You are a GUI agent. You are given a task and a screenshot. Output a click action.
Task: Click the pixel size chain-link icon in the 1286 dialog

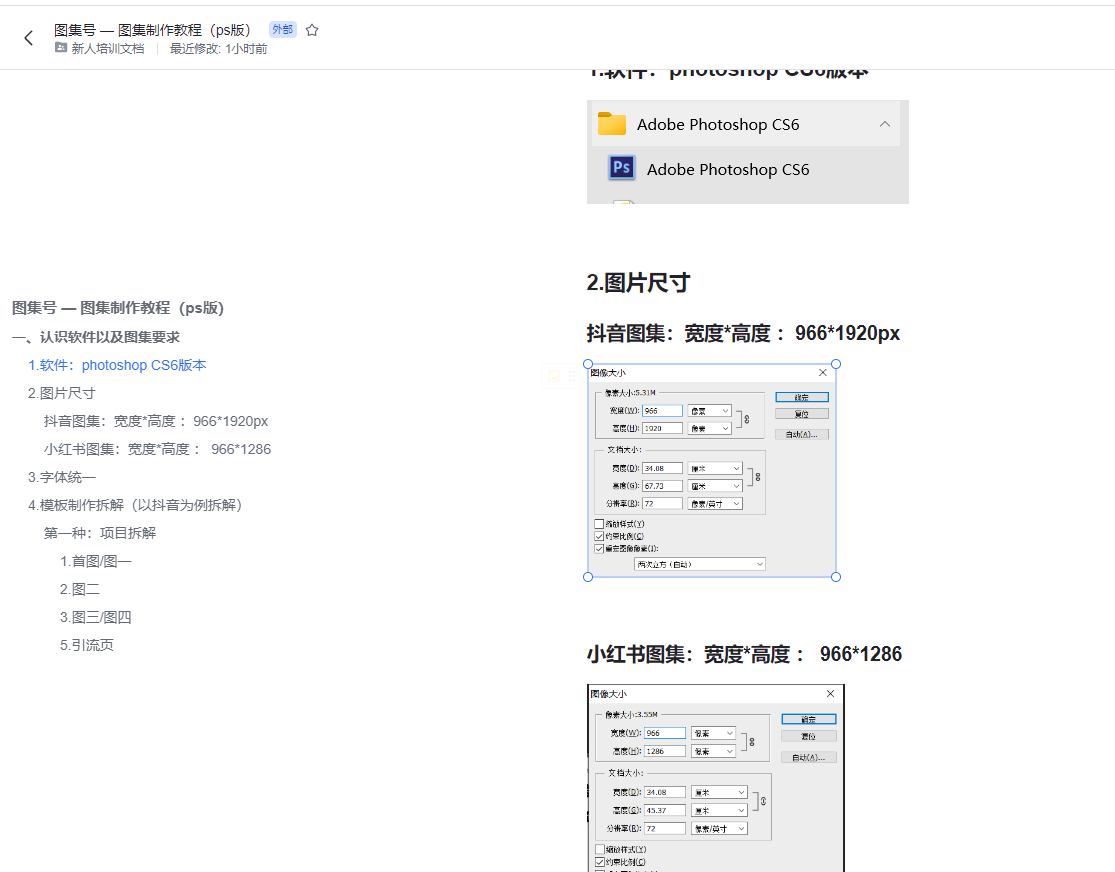tap(752, 742)
